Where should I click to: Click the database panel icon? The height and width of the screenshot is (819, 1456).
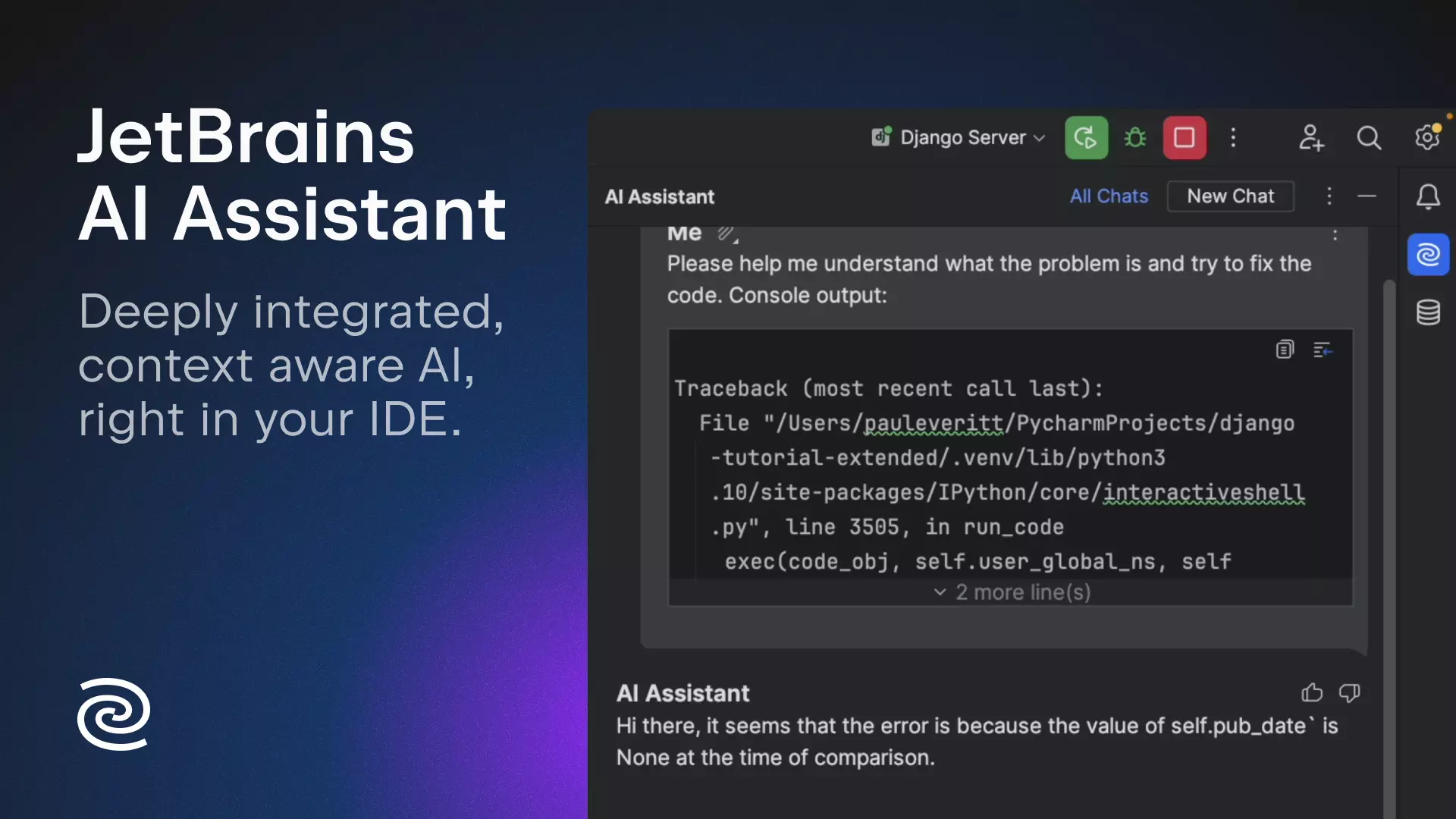pyautogui.click(x=1428, y=311)
